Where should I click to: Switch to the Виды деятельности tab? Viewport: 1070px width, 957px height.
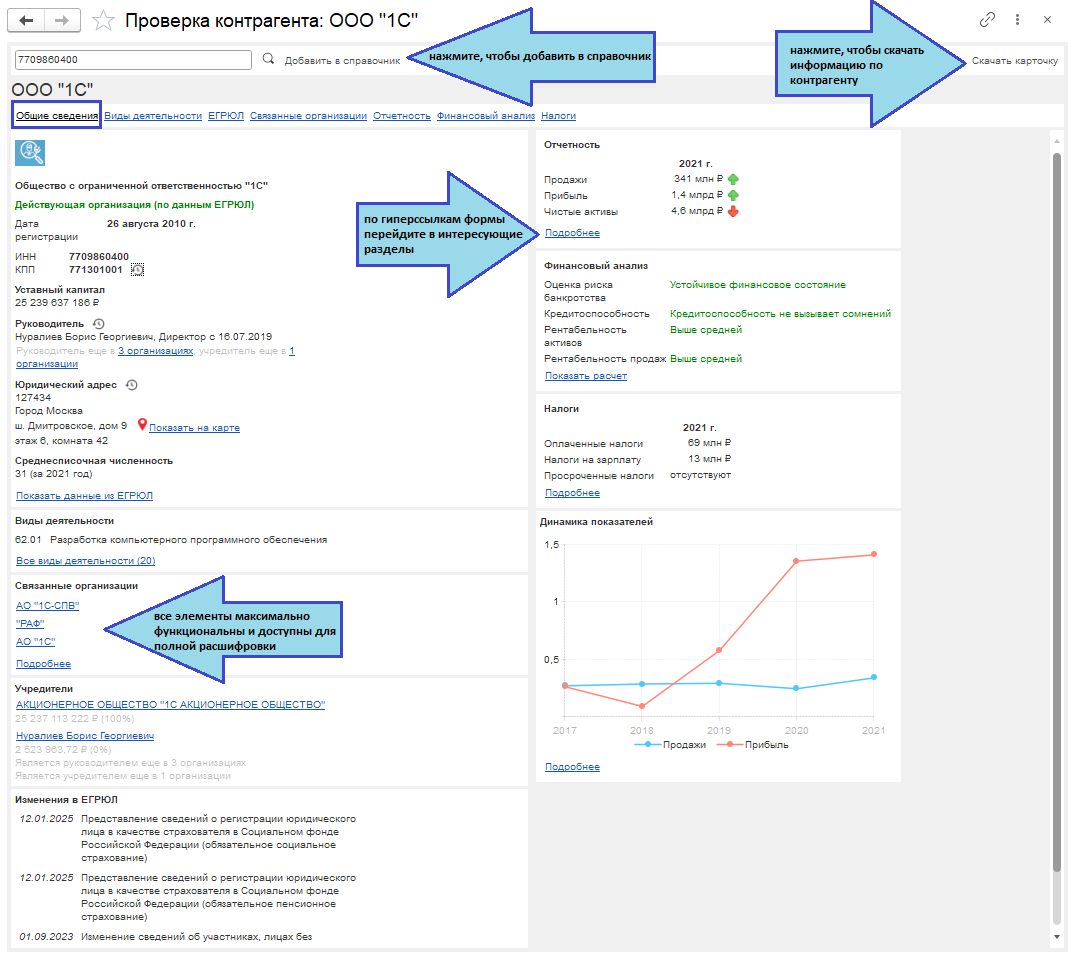click(x=153, y=116)
